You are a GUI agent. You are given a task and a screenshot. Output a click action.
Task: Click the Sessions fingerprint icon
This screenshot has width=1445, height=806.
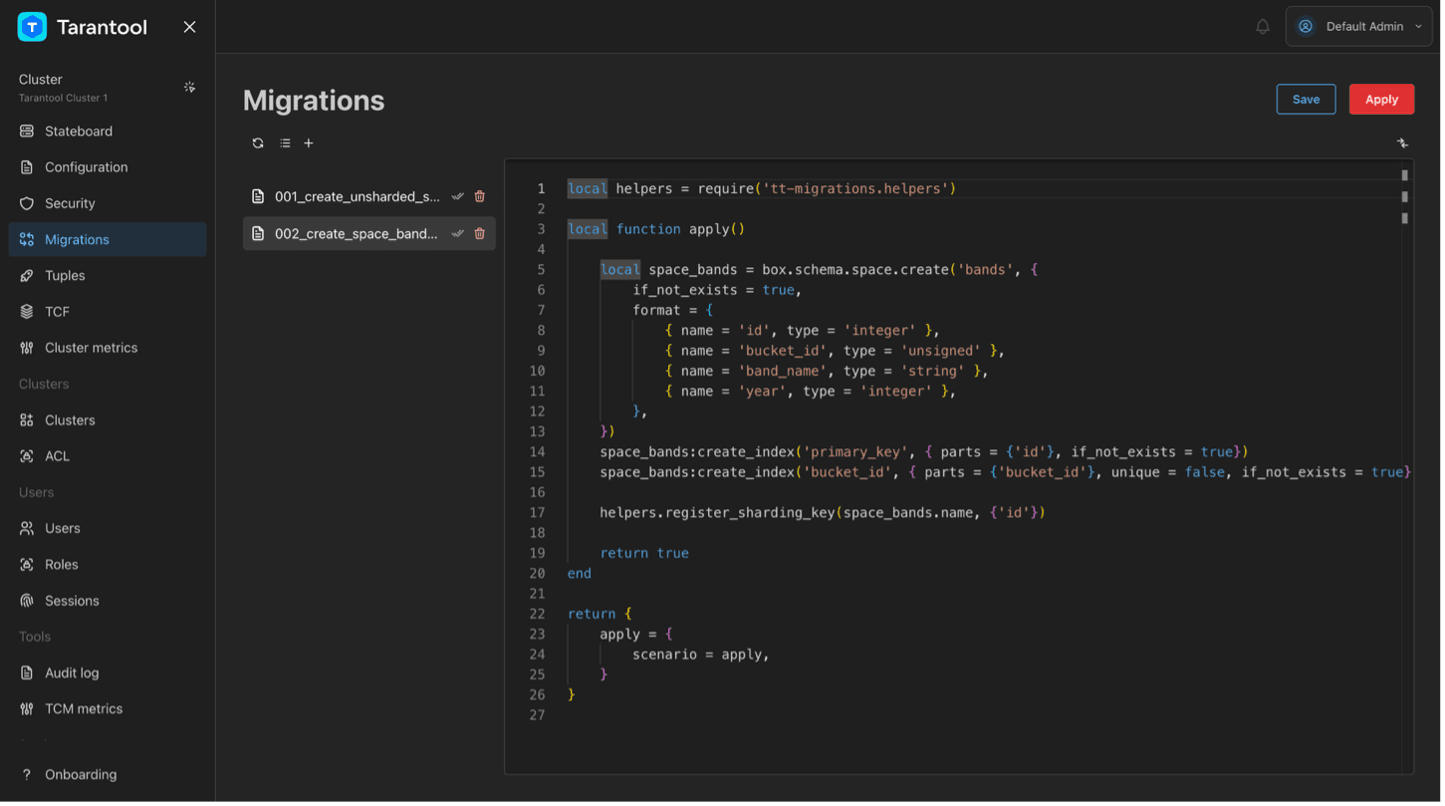click(27, 602)
